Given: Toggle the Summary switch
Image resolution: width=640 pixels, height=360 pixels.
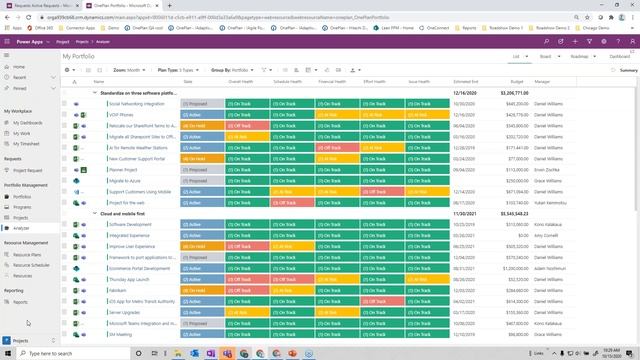Looking at the screenshot, I should pyautogui.click(x=613, y=70).
